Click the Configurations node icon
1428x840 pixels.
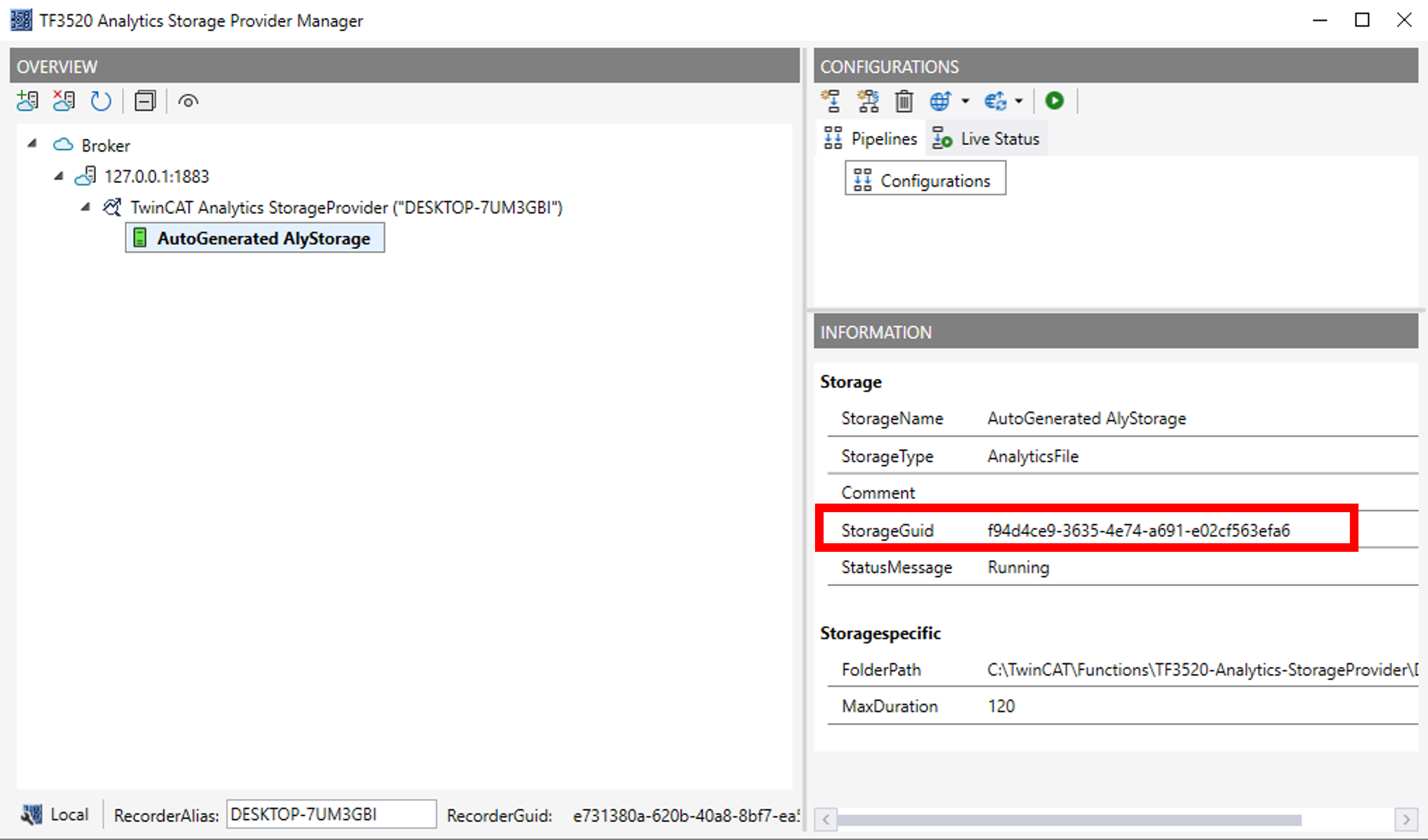click(862, 179)
